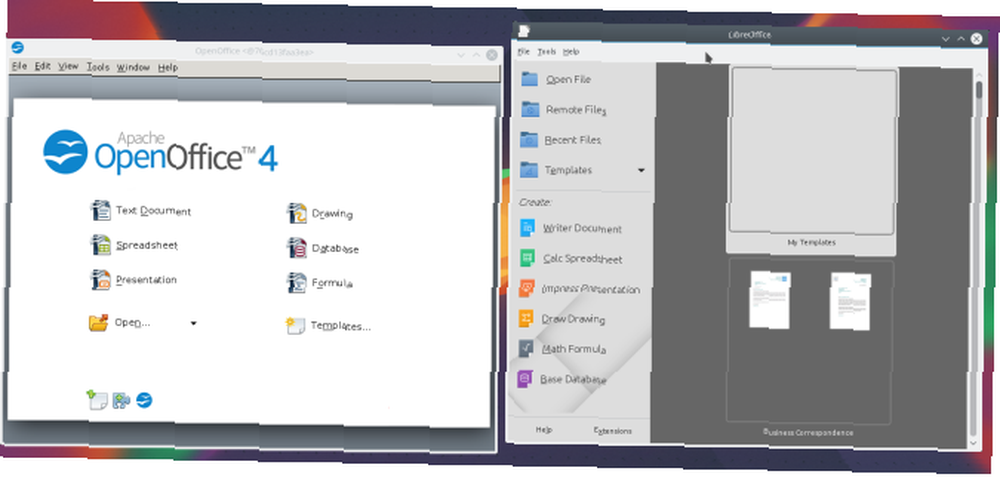Click the round OpenOffice info icon at bottom

(144, 400)
